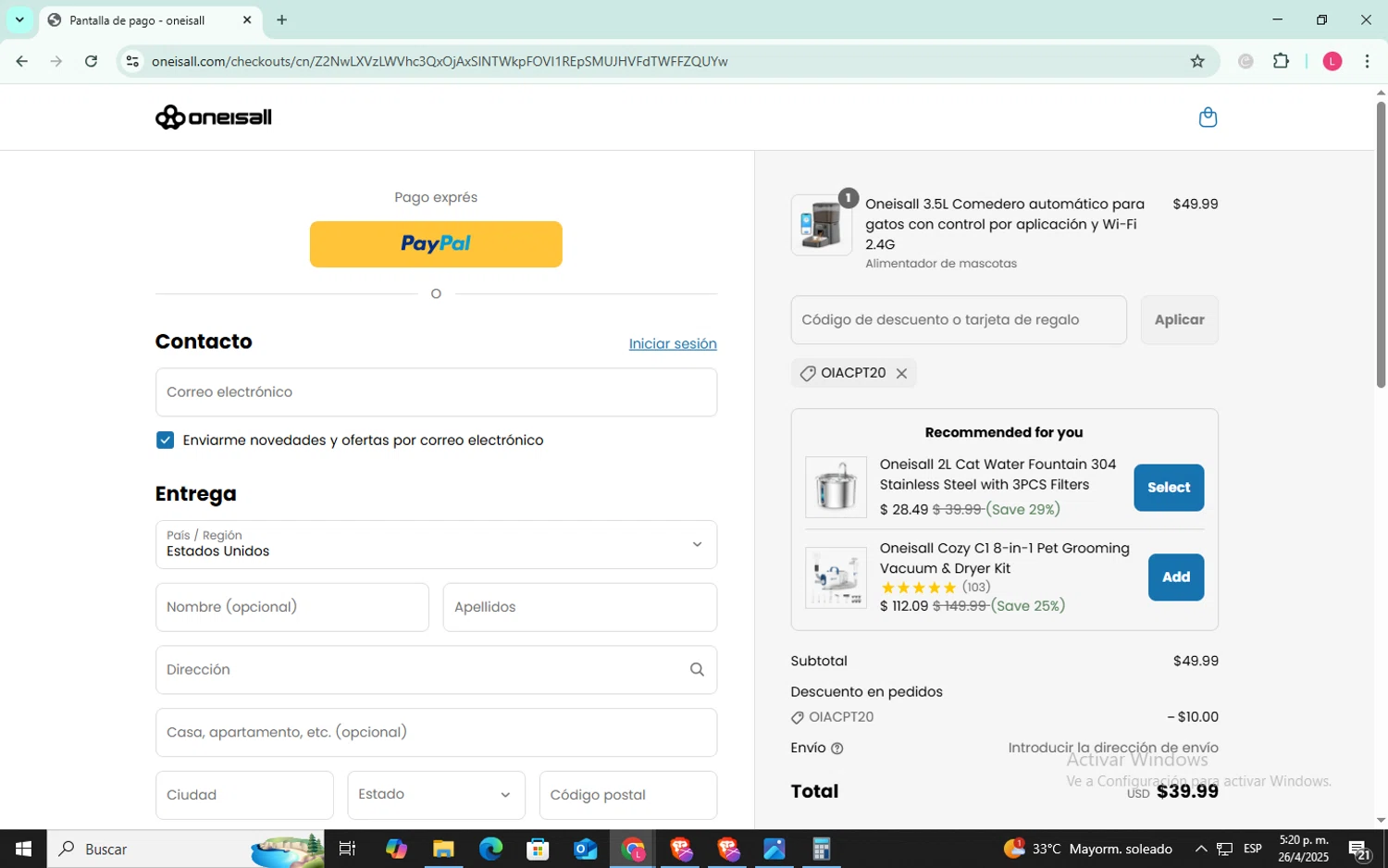
Task: Open the Chrome profile avatar
Action: (1332, 61)
